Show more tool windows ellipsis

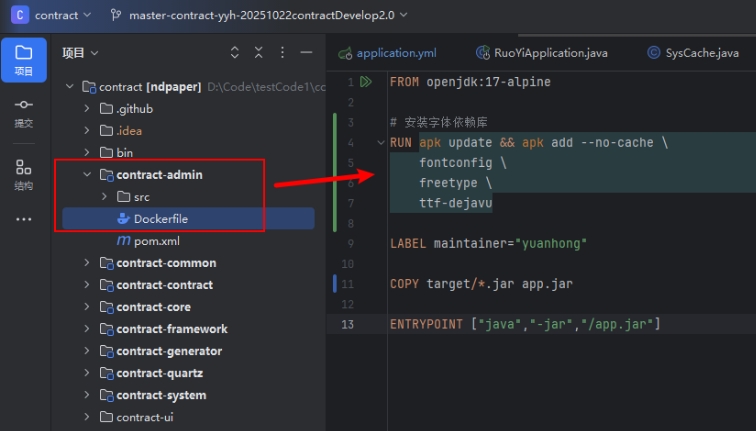click(x=24, y=219)
